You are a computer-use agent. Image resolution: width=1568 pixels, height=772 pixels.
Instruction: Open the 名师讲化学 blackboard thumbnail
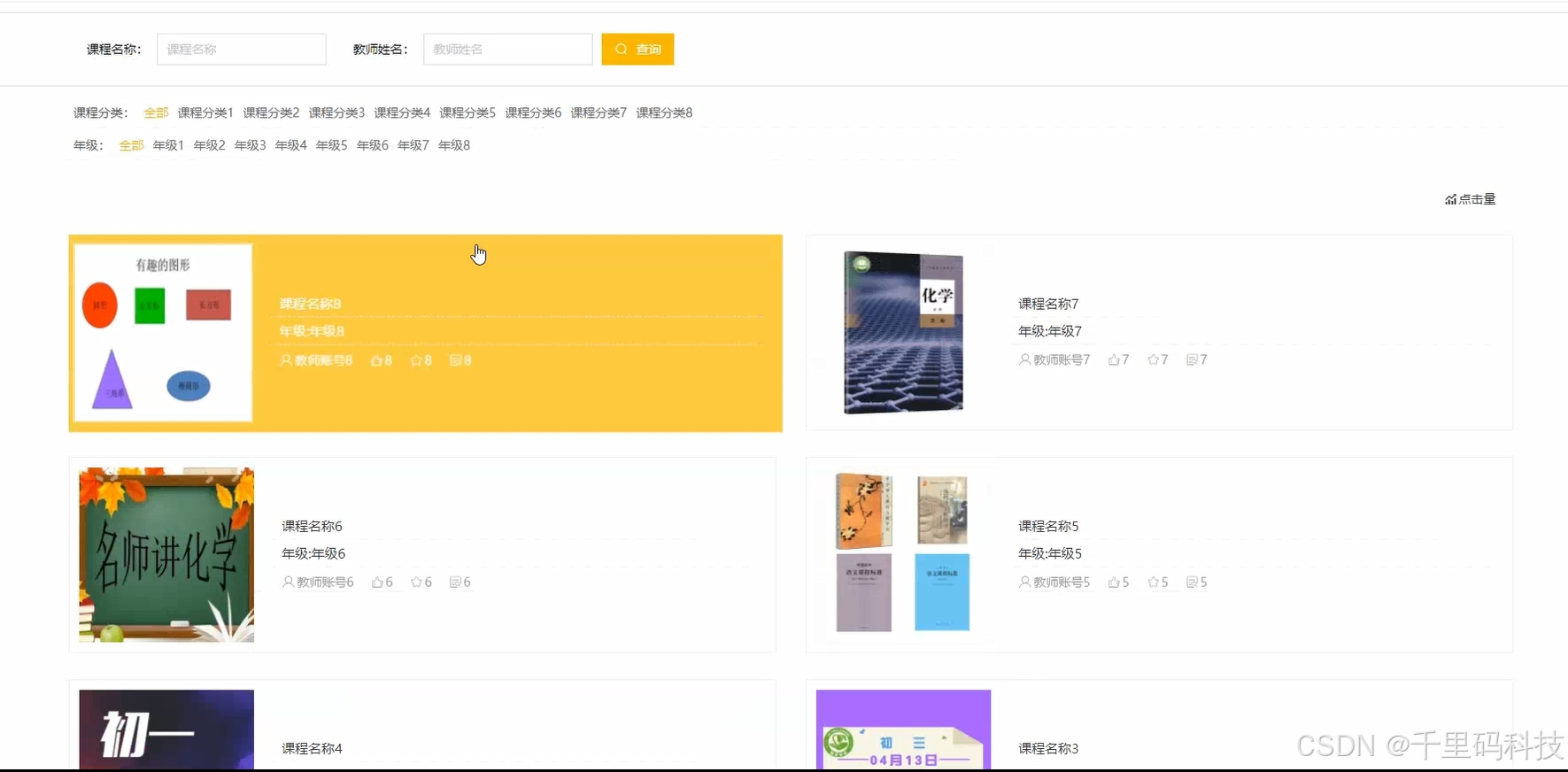(x=166, y=555)
